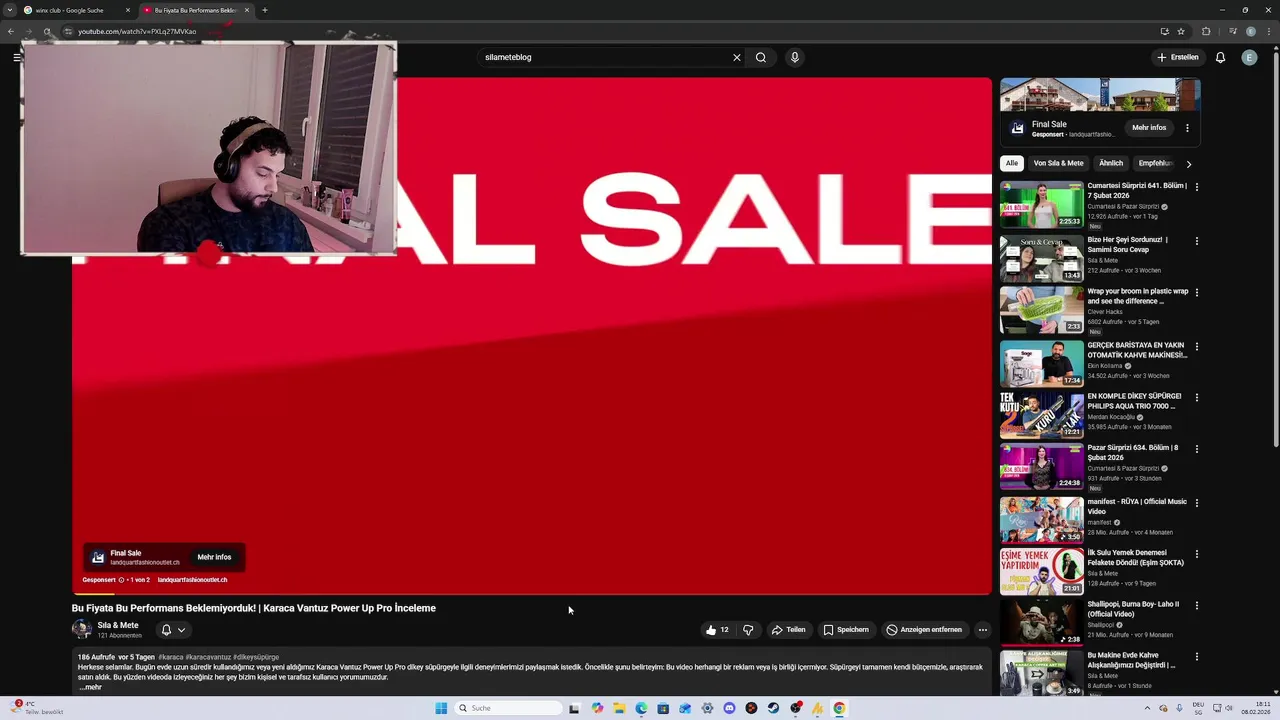Open taskbar clock showing 18:11

1255,708
